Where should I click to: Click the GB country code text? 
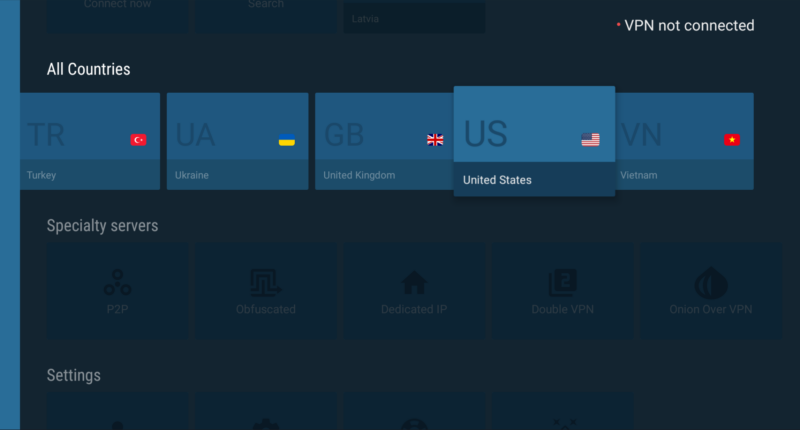344,135
